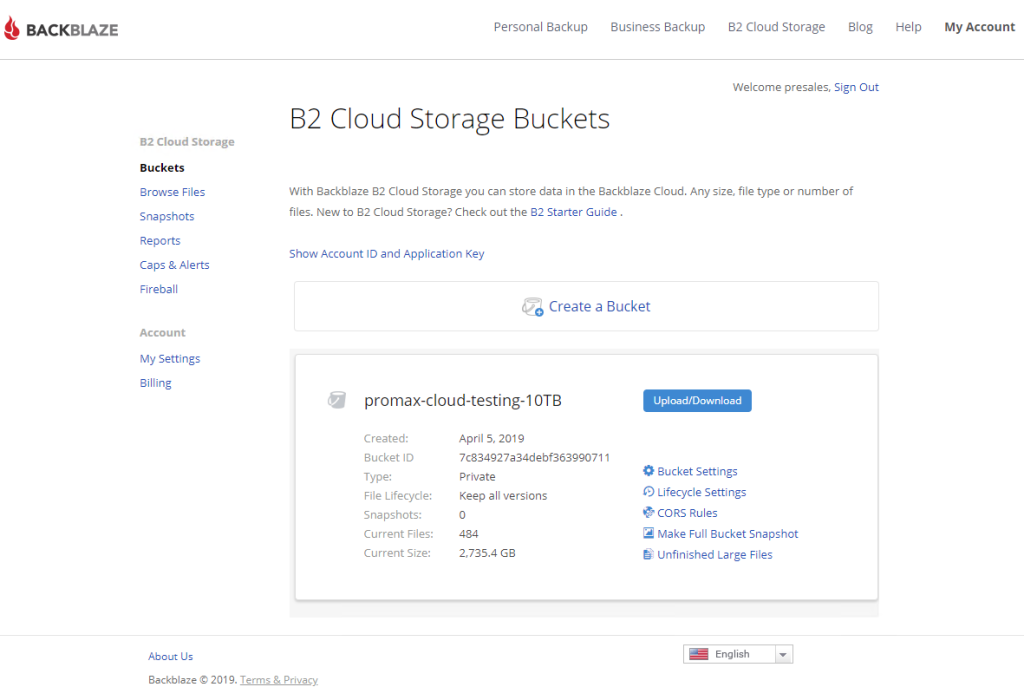Click the Current Files value 484
Viewport: 1024px width, 700px height.
click(x=469, y=533)
